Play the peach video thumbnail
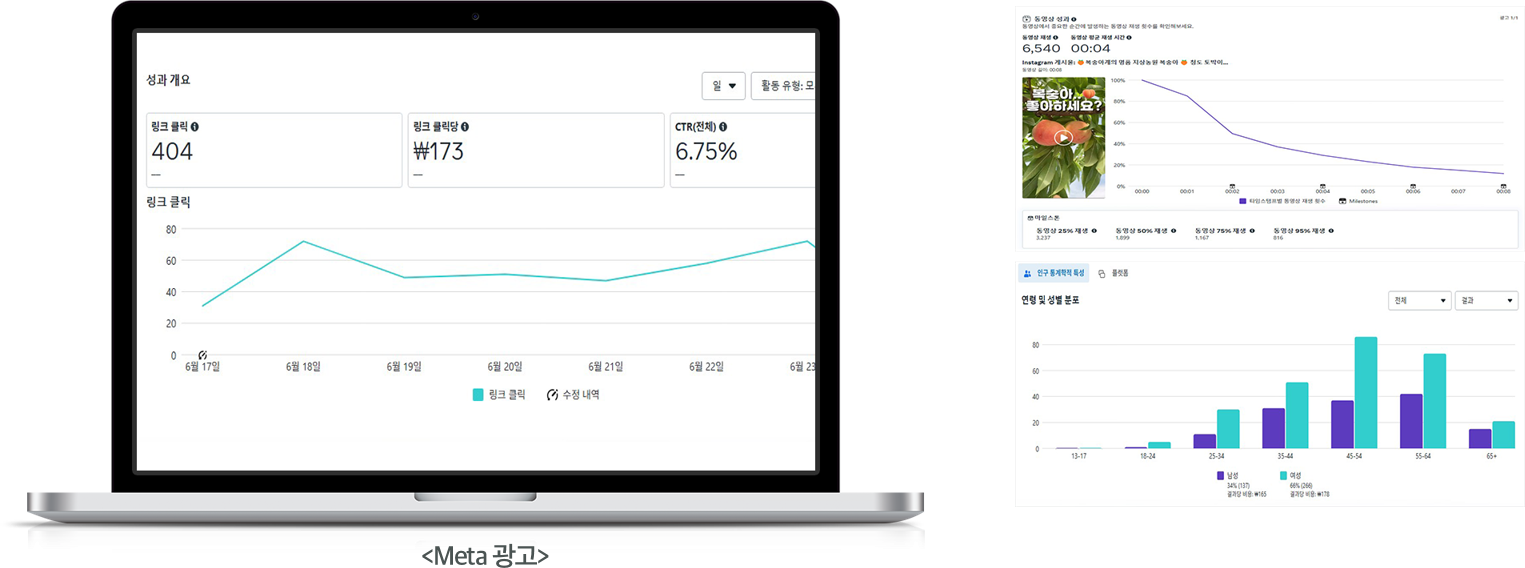 point(1063,138)
